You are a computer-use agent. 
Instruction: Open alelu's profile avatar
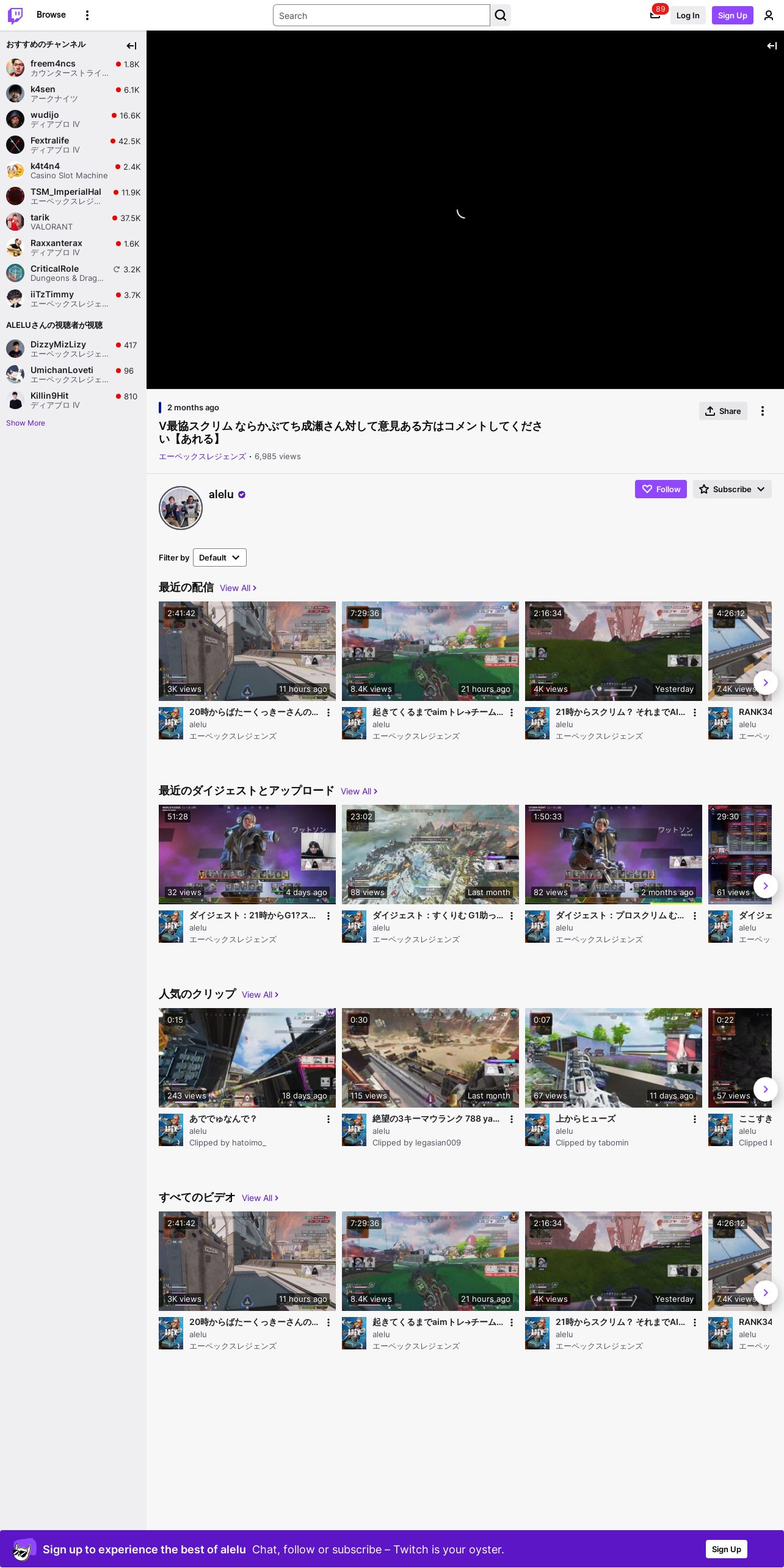tap(180, 508)
